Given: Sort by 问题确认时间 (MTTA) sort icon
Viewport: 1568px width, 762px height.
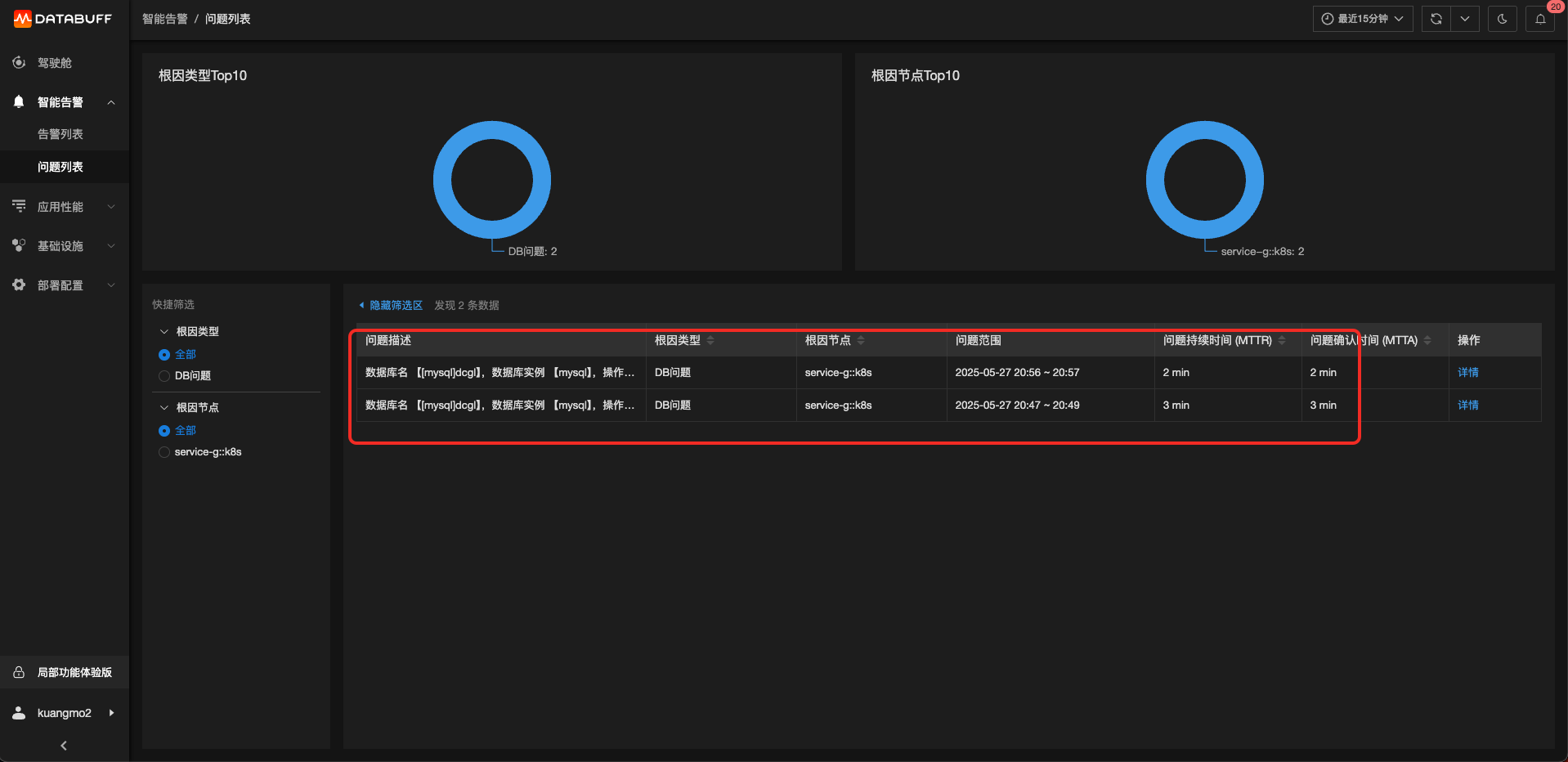Looking at the screenshot, I should point(1427,340).
